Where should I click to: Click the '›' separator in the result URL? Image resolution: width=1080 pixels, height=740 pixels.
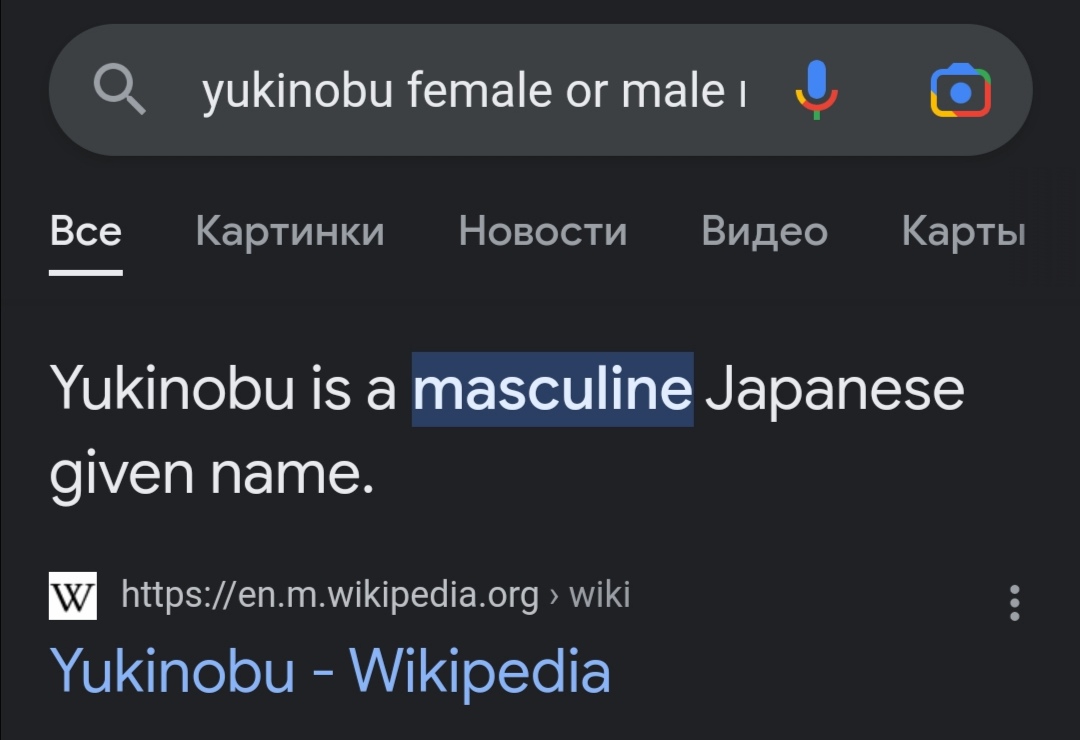[x=554, y=596]
